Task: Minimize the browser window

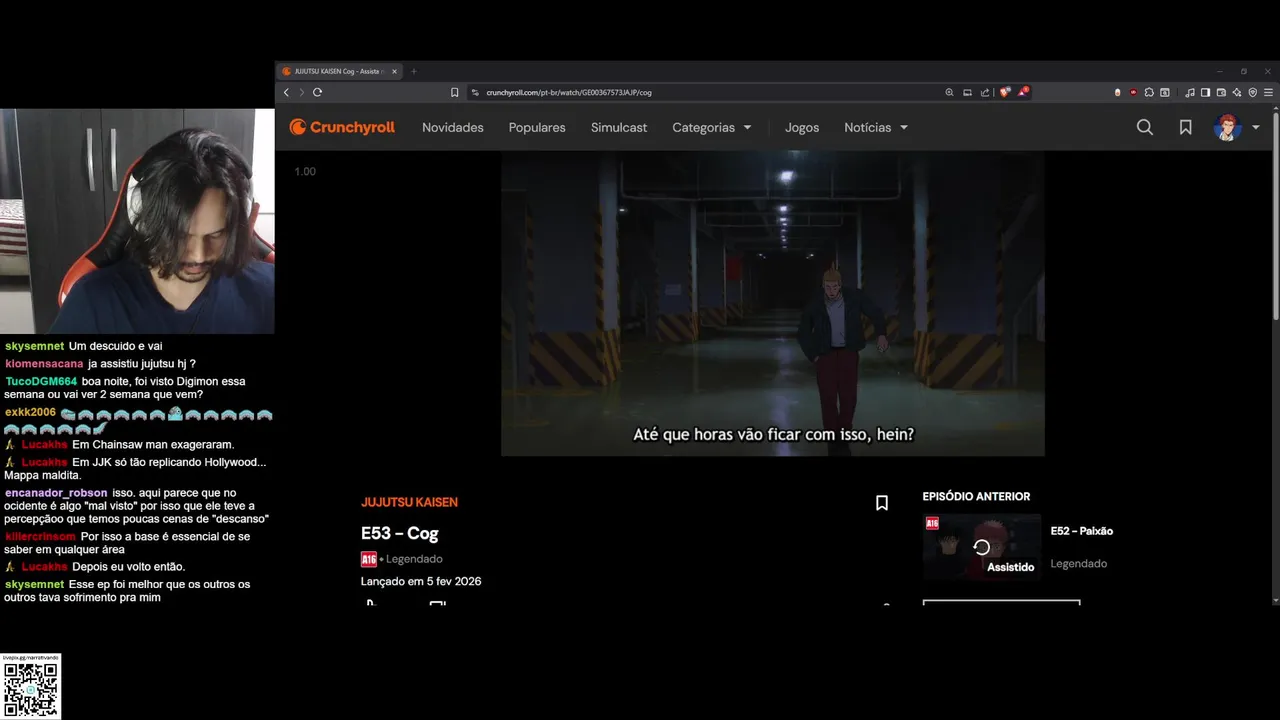Action: [x=1220, y=71]
